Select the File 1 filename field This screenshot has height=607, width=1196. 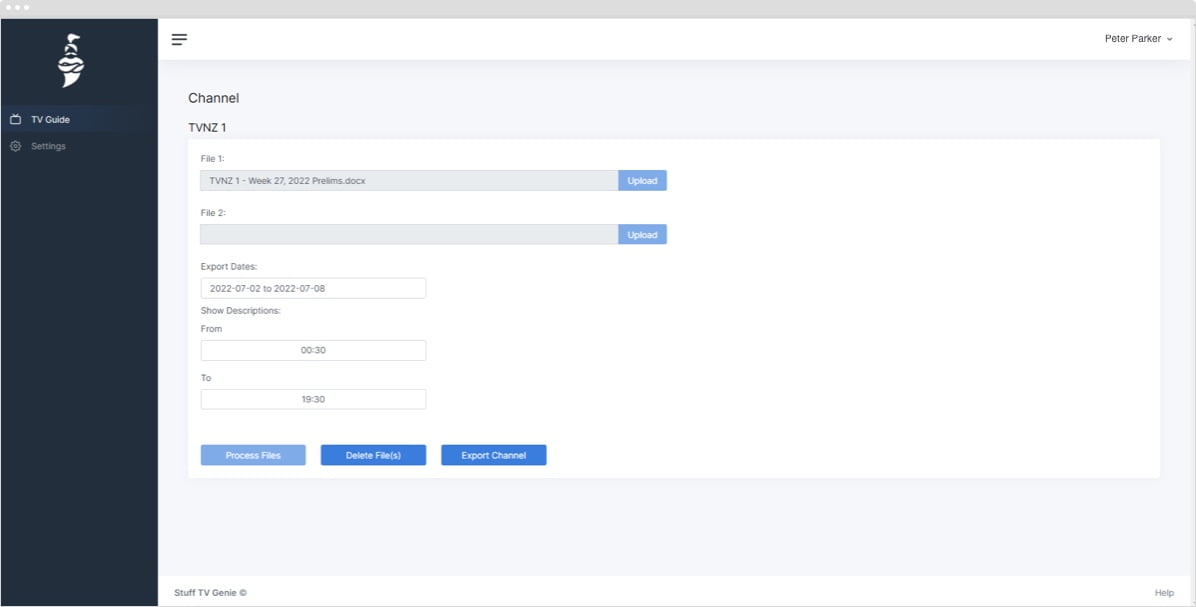click(409, 181)
